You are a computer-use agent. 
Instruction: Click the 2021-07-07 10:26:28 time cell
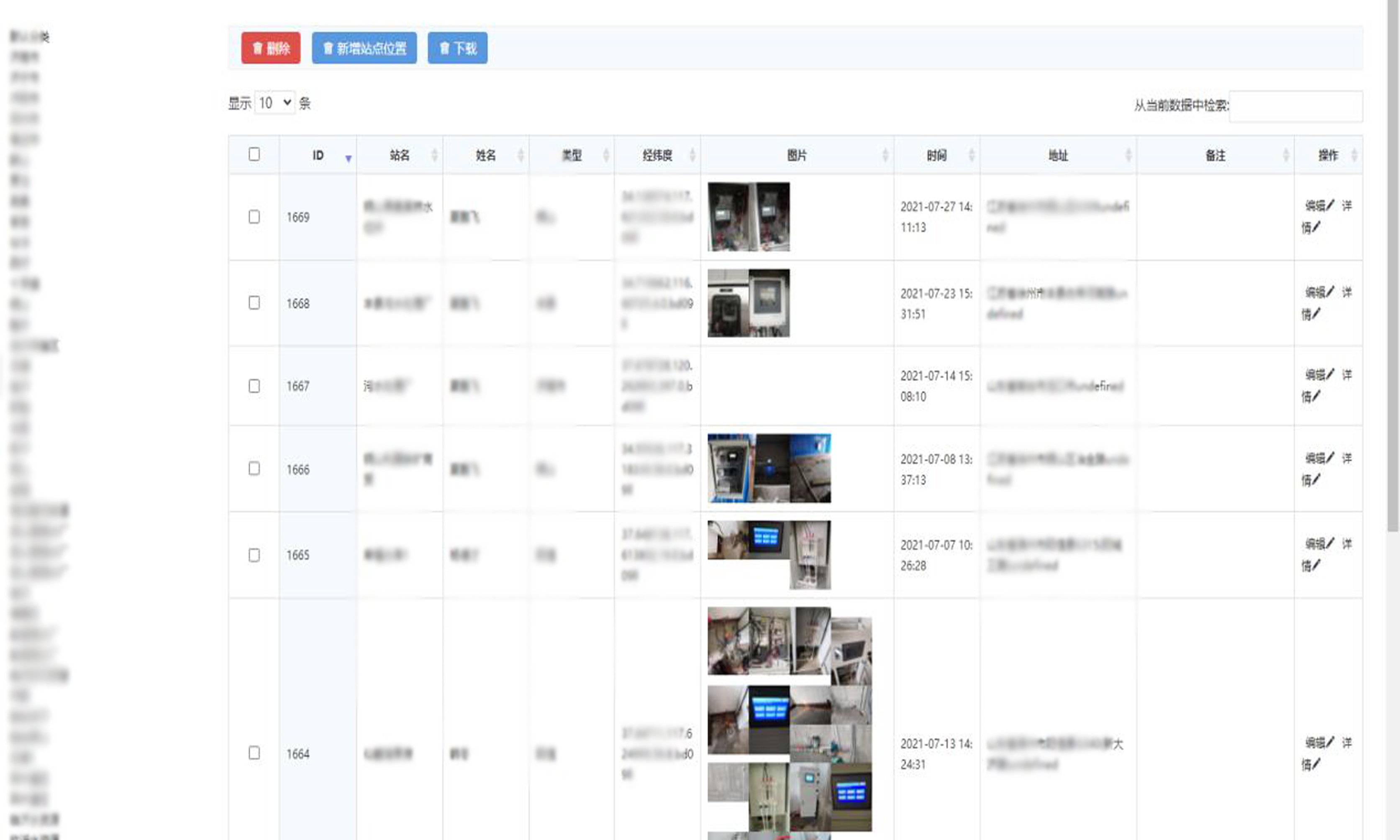(x=936, y=555)
